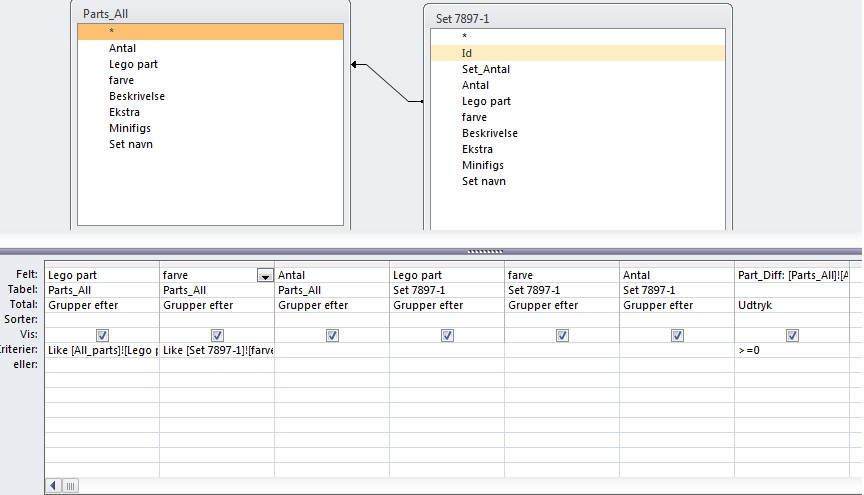The width and height of the screenshot is (864, 495).
Task: Click the criteria cell containing >=0
Action: [x=790, y=351]
